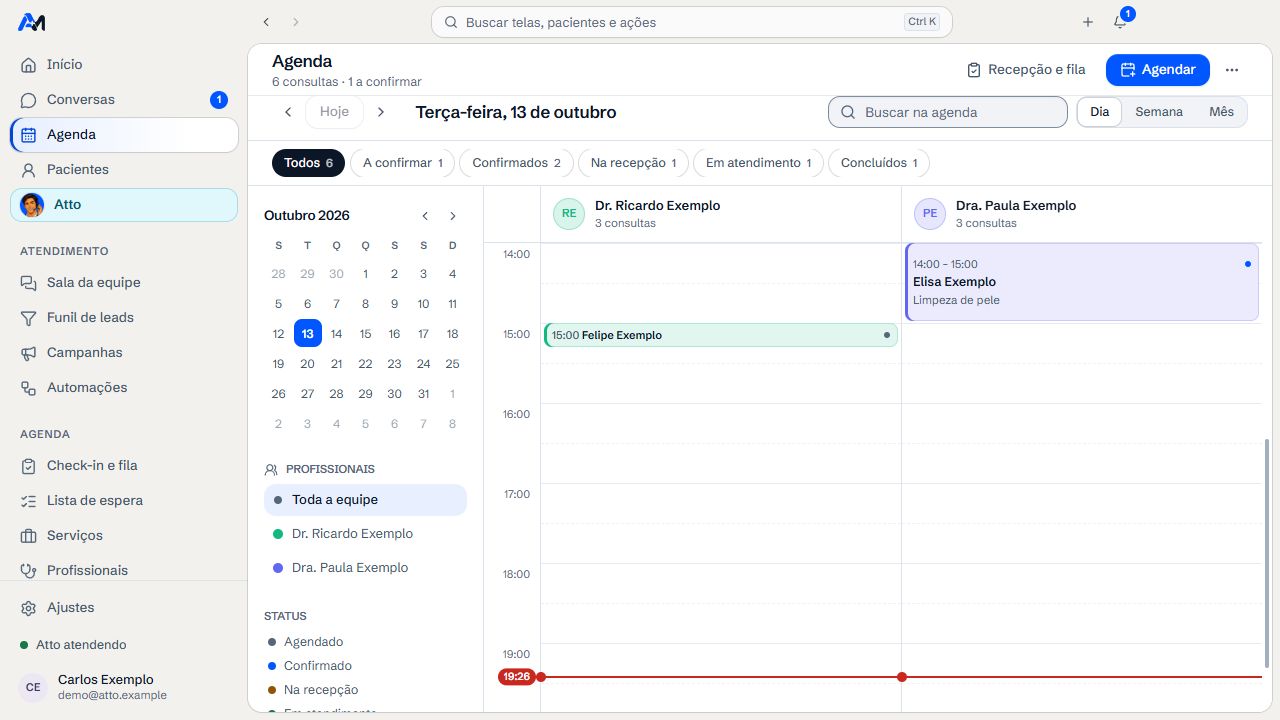This screenshot has height=720, width=1280.
Task: Click the plus icon in top bar
Action: click(1088, 22)
